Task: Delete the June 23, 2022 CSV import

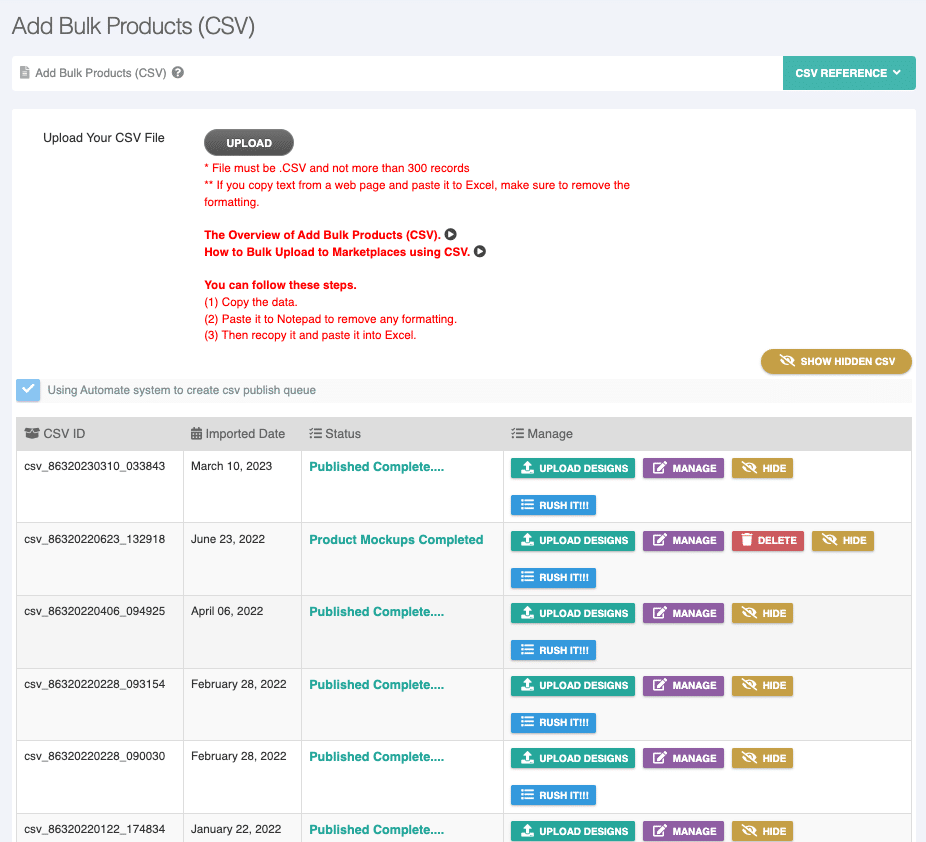Action: point(768,541)
